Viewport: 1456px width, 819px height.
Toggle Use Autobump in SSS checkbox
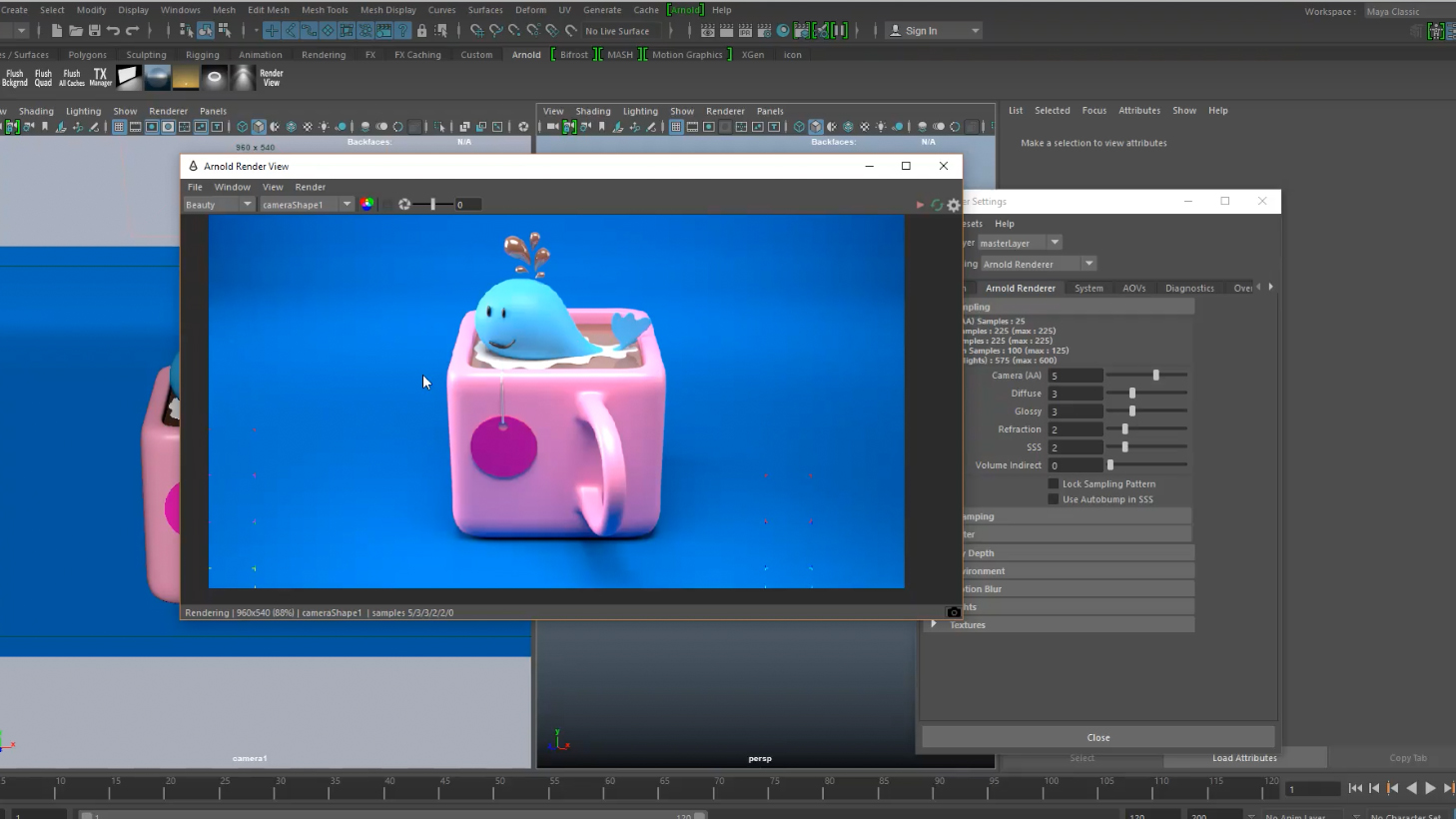(1053, 499)
